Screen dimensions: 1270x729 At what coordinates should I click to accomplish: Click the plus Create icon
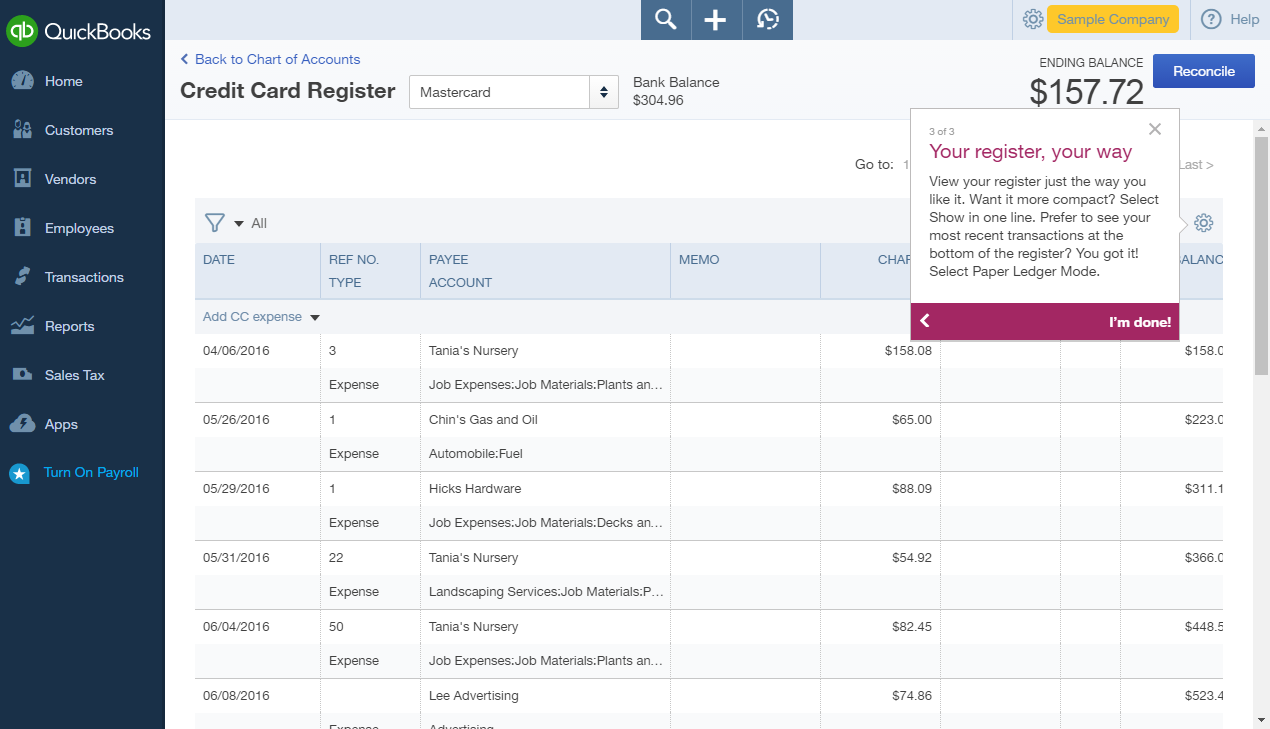point(716,20)
